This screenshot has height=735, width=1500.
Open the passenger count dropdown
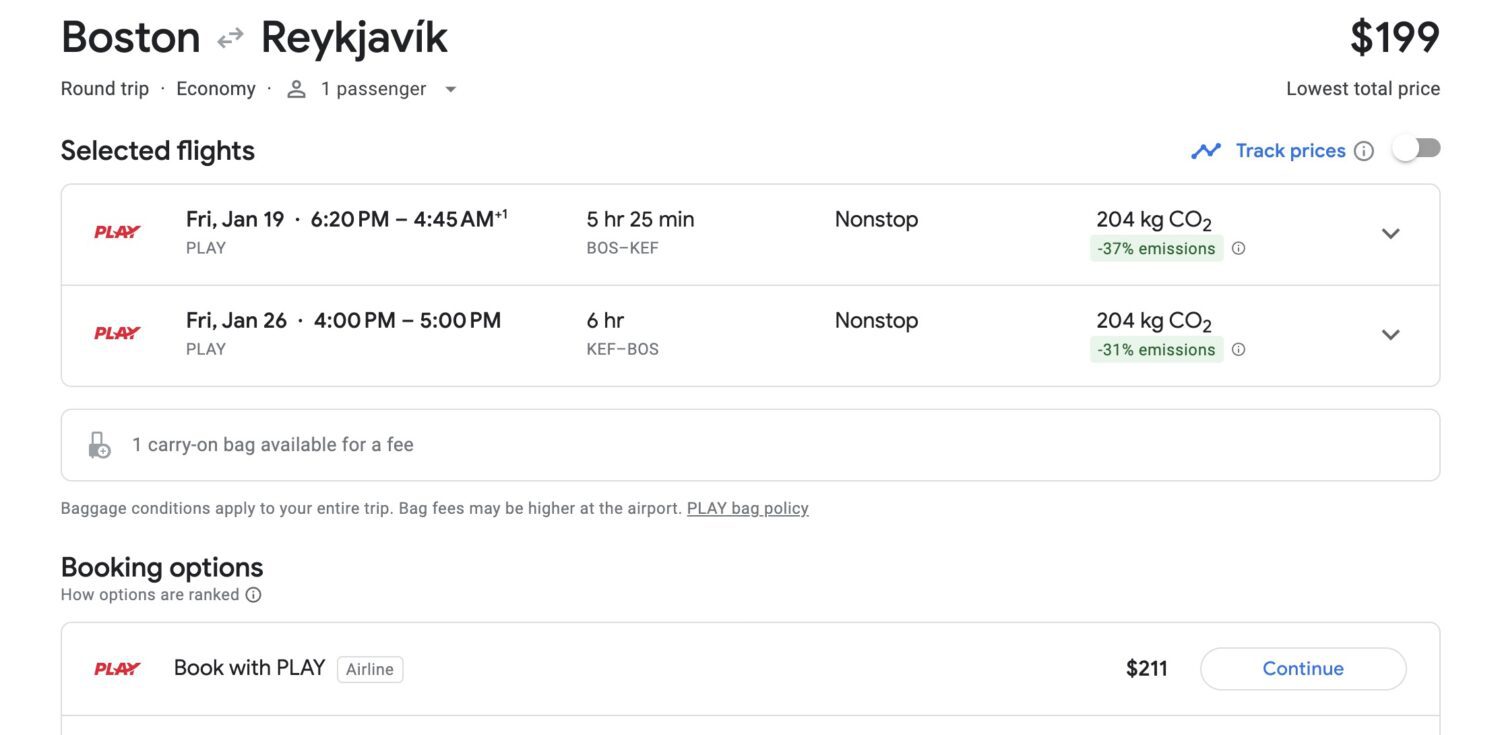(451, 89)
